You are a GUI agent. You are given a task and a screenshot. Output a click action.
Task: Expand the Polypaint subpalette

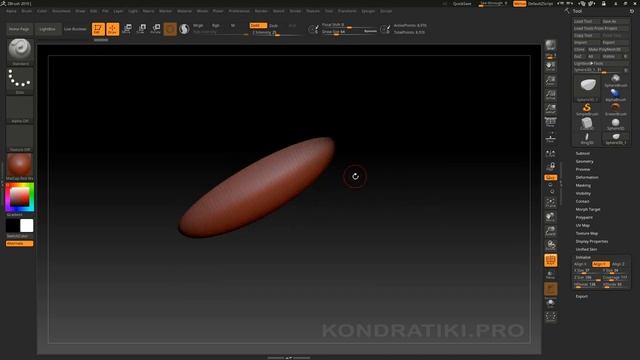(x=584, y=218)
